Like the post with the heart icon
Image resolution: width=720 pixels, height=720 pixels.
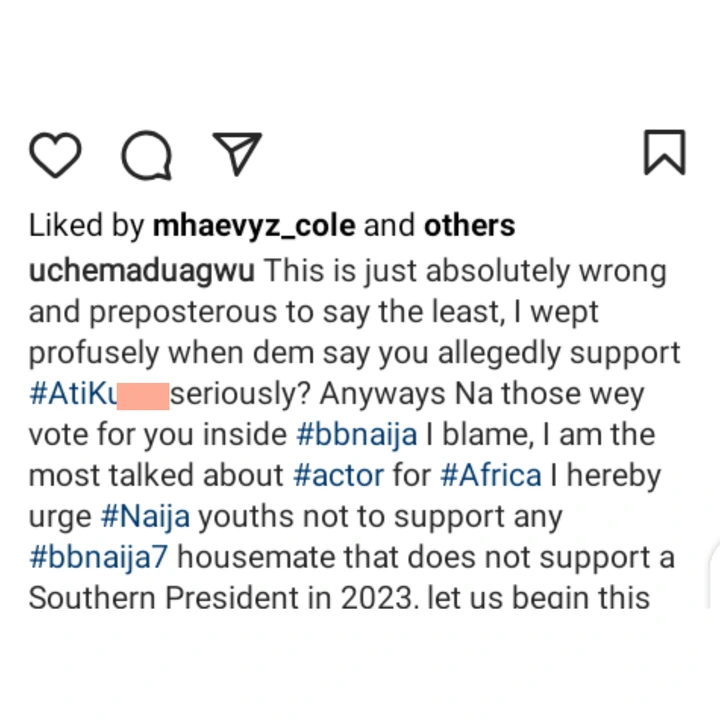pos(55,155)
